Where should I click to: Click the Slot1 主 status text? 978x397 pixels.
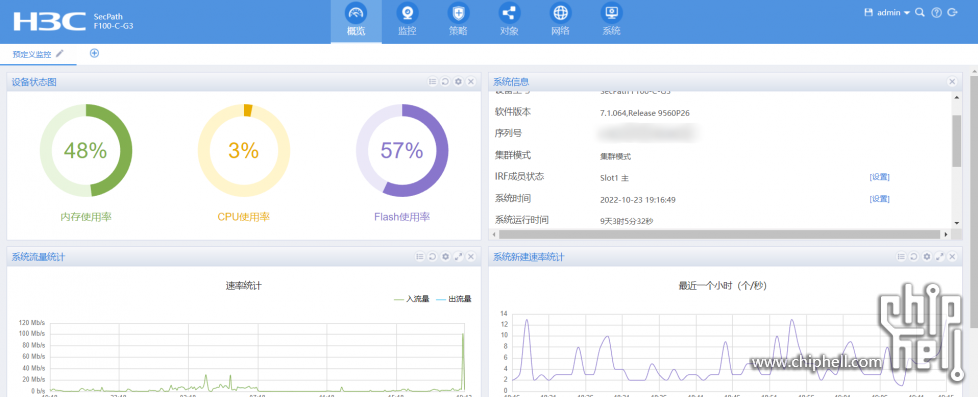coord(614,178)
